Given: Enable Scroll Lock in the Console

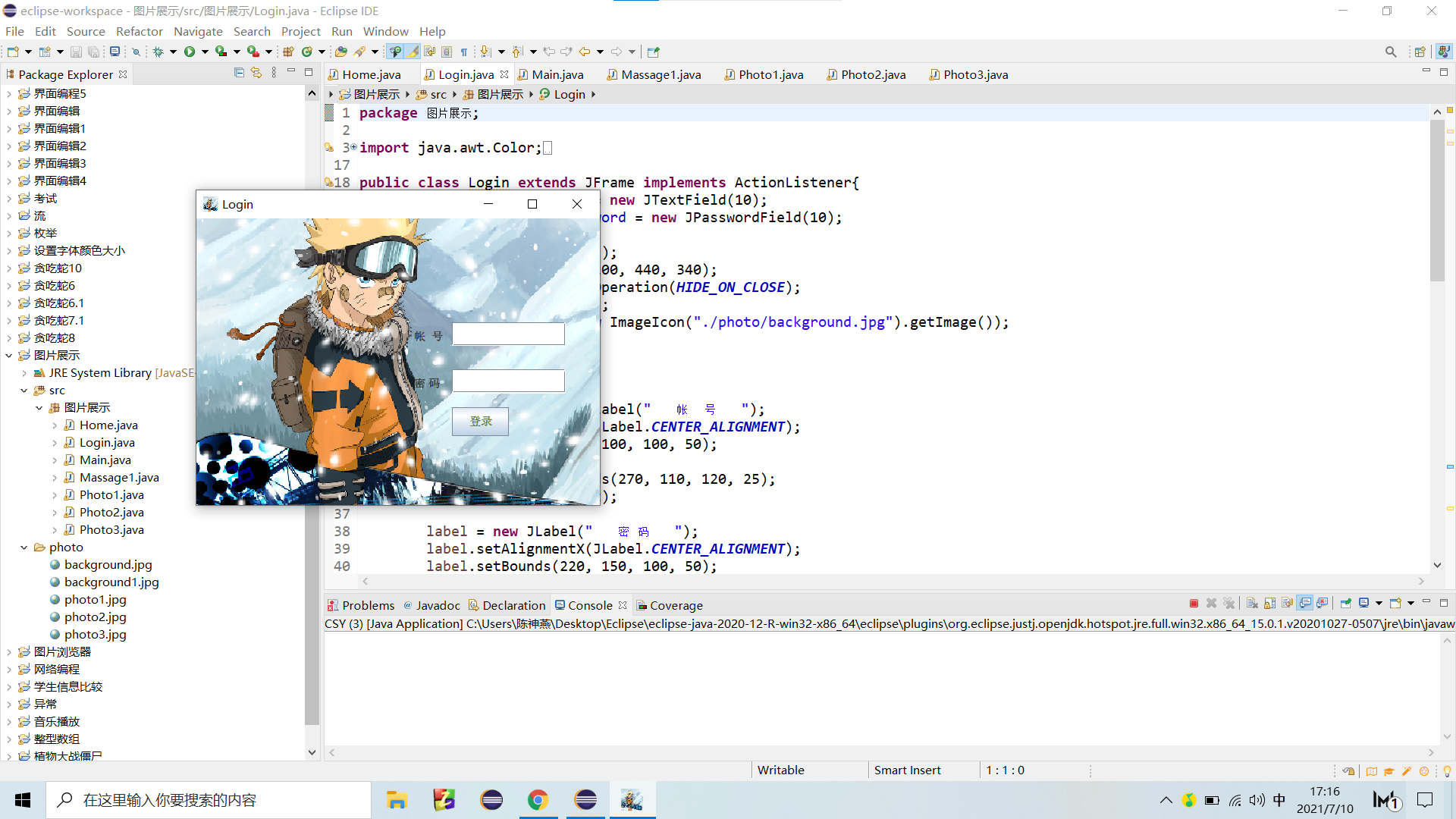Looking at the screenshot, I should (x=1268, y=603).
